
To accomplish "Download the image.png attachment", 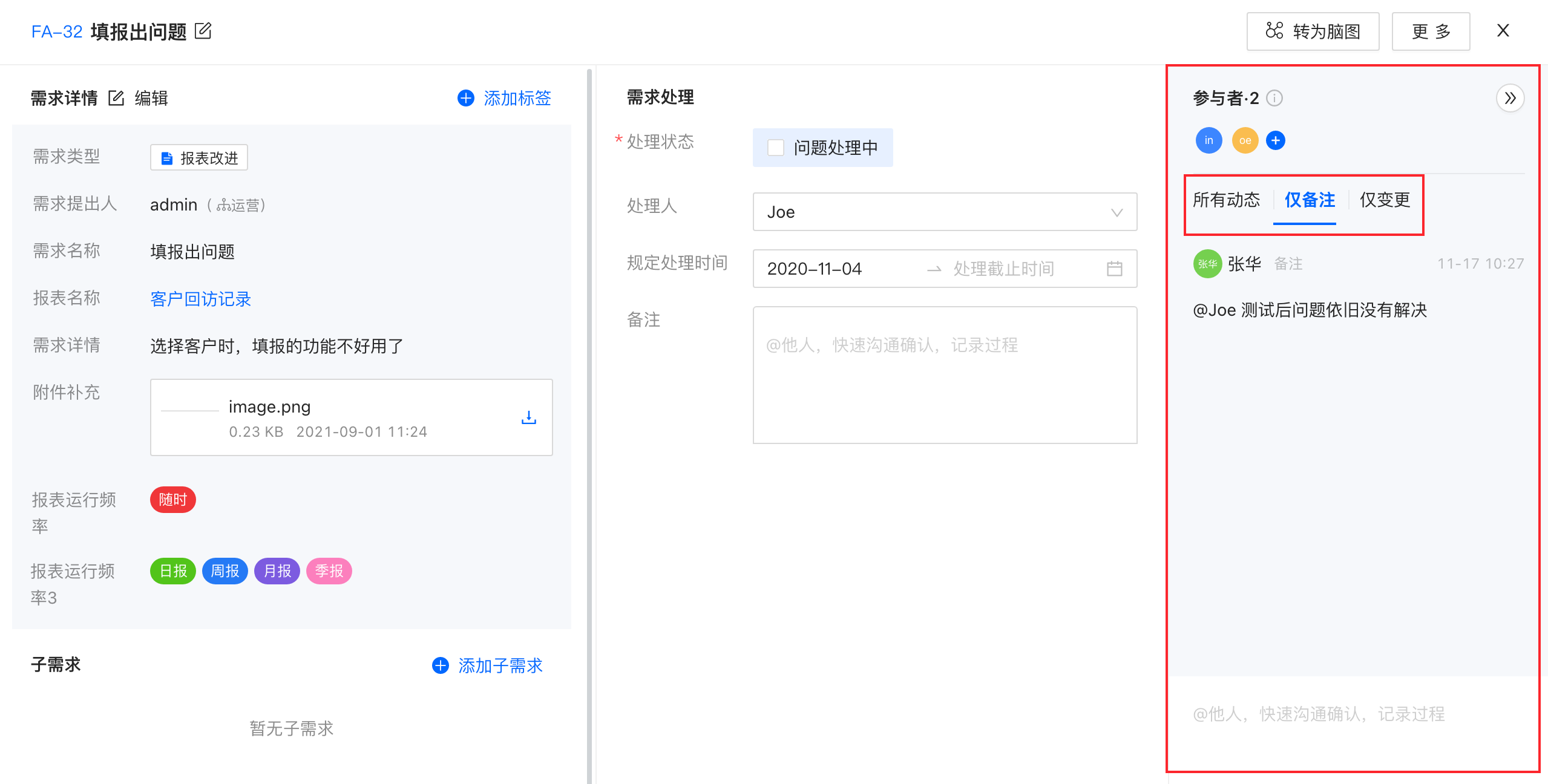I will click(x=528, y=417).
